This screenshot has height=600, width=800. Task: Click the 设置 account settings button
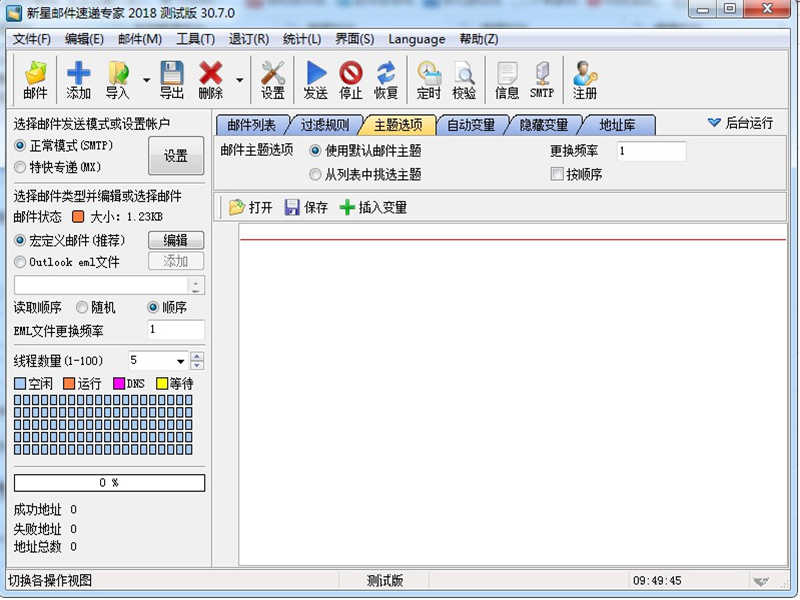(176, 156)
